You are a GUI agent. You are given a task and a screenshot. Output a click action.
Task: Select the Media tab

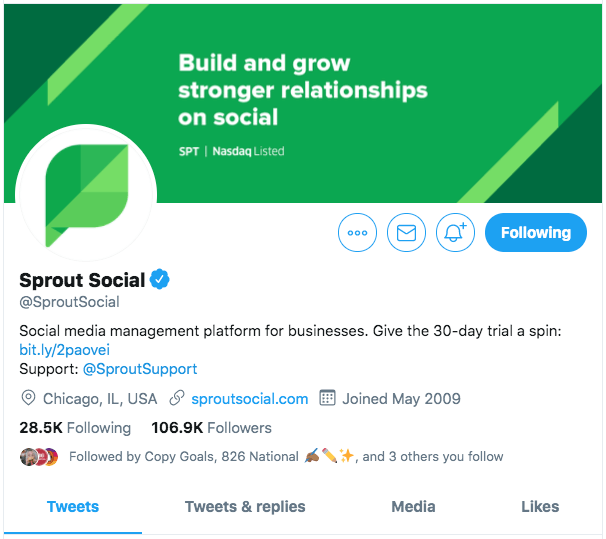[413, 507]
